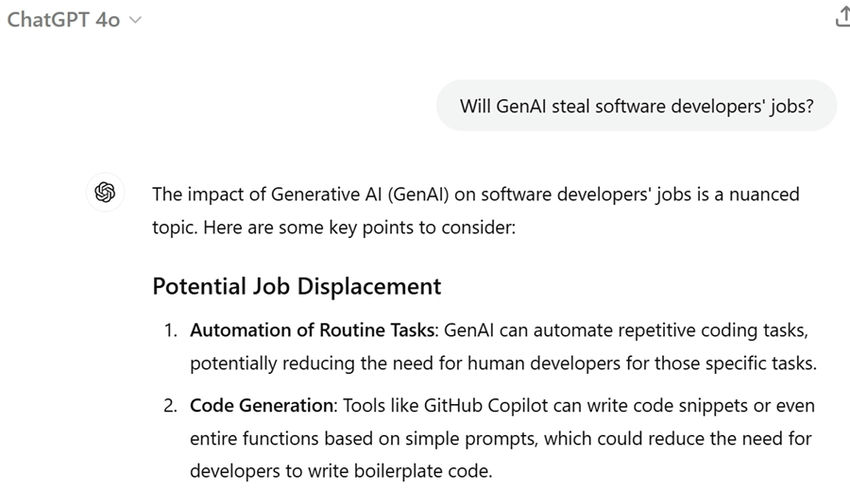The width and height of the screenshot is (850, 490).
Task: Click the user message bubble about GenAI
Action: pyautogui.click(x=636, y=106)
